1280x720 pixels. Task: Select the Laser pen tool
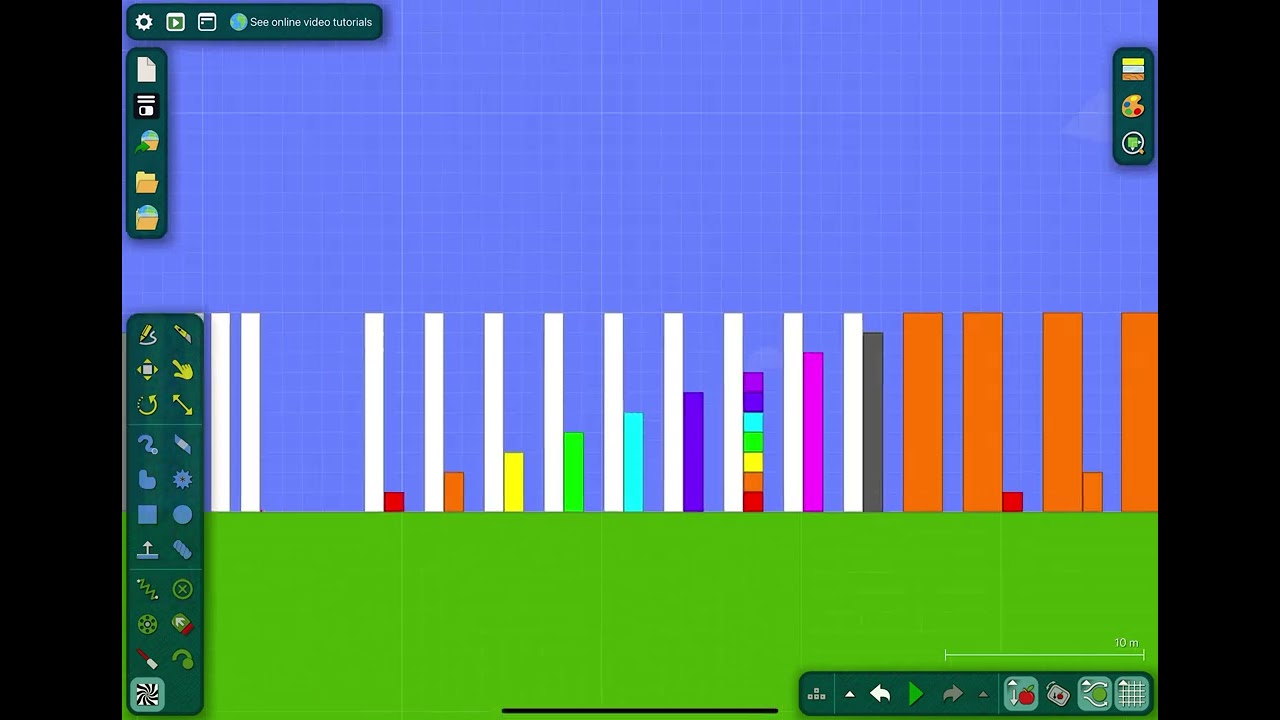[147, 659]
